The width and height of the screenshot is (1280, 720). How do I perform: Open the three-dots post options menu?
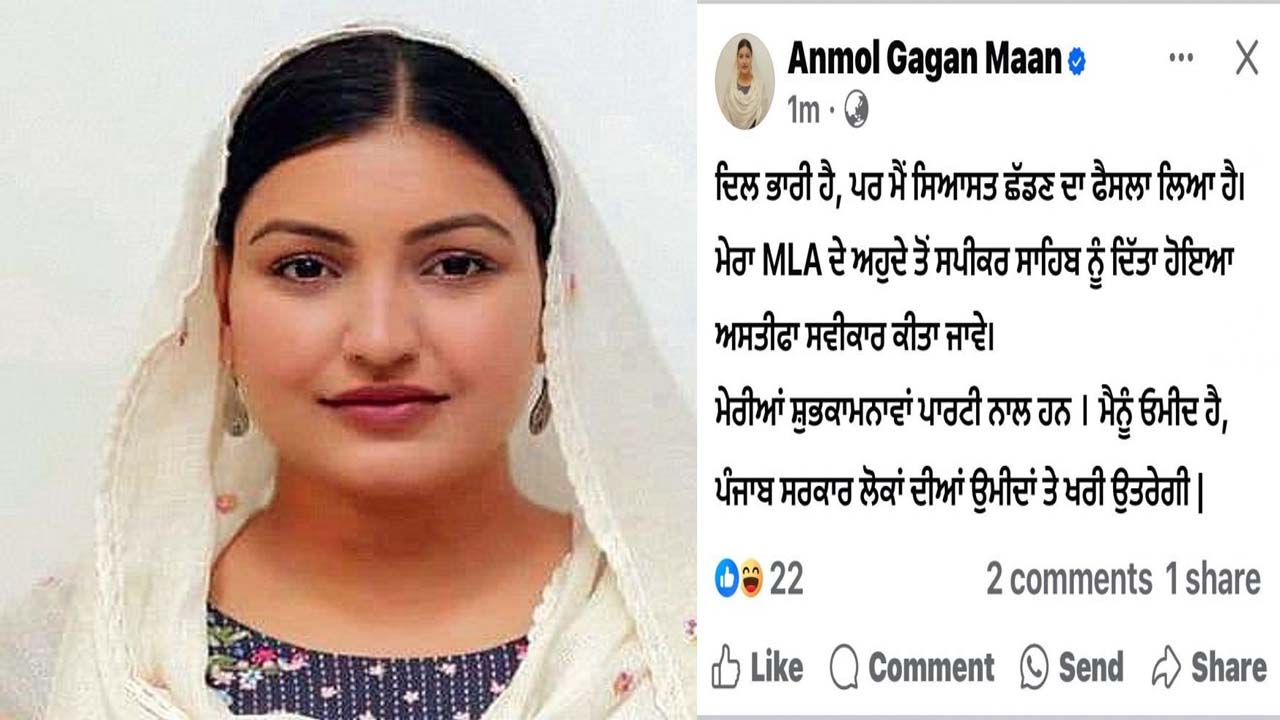[x=1181, y=58]
